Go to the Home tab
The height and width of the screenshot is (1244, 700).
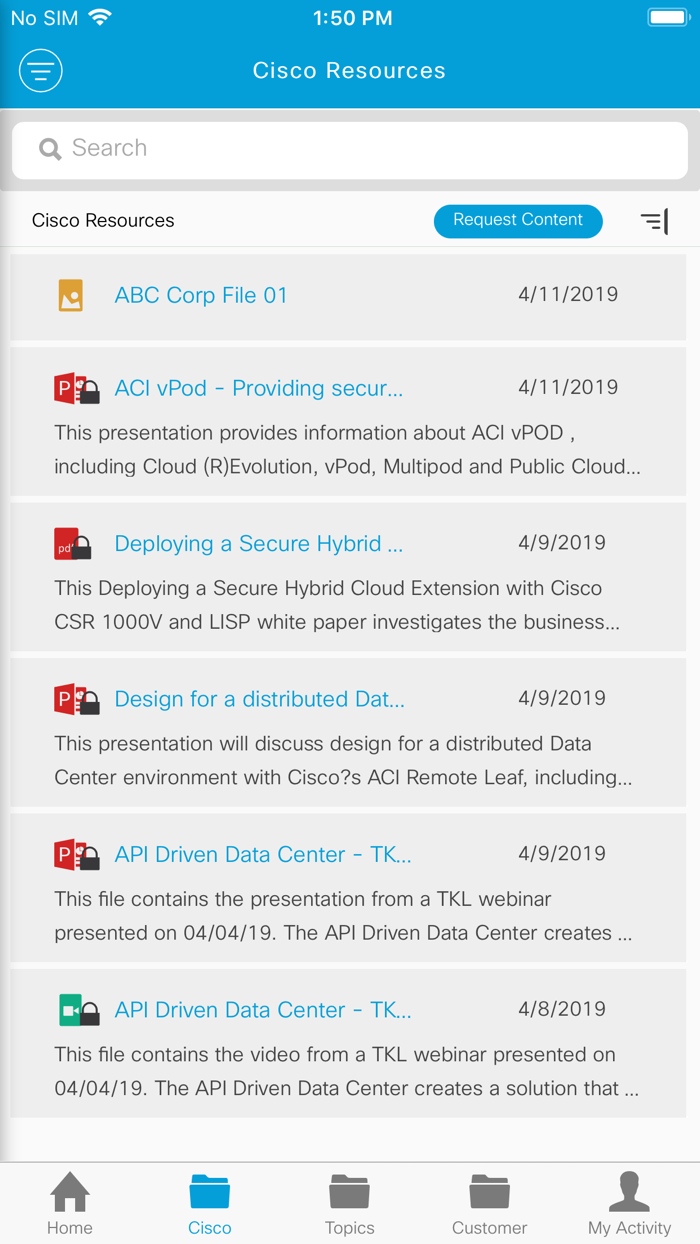pos(70,1205)
